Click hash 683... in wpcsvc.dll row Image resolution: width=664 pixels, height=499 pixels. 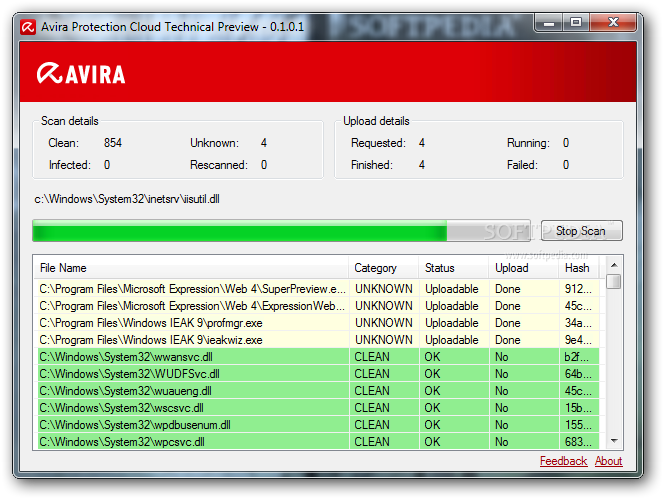[x=578, y=441]
